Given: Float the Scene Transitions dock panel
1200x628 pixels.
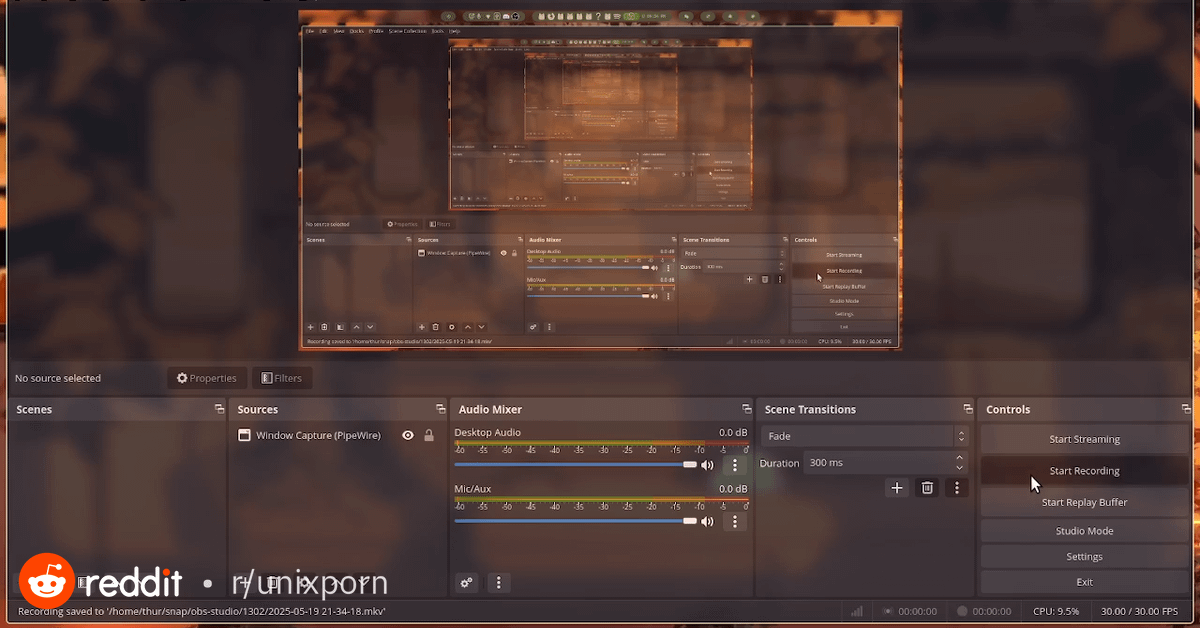Looking at the screenshot, I should (968, 409).
